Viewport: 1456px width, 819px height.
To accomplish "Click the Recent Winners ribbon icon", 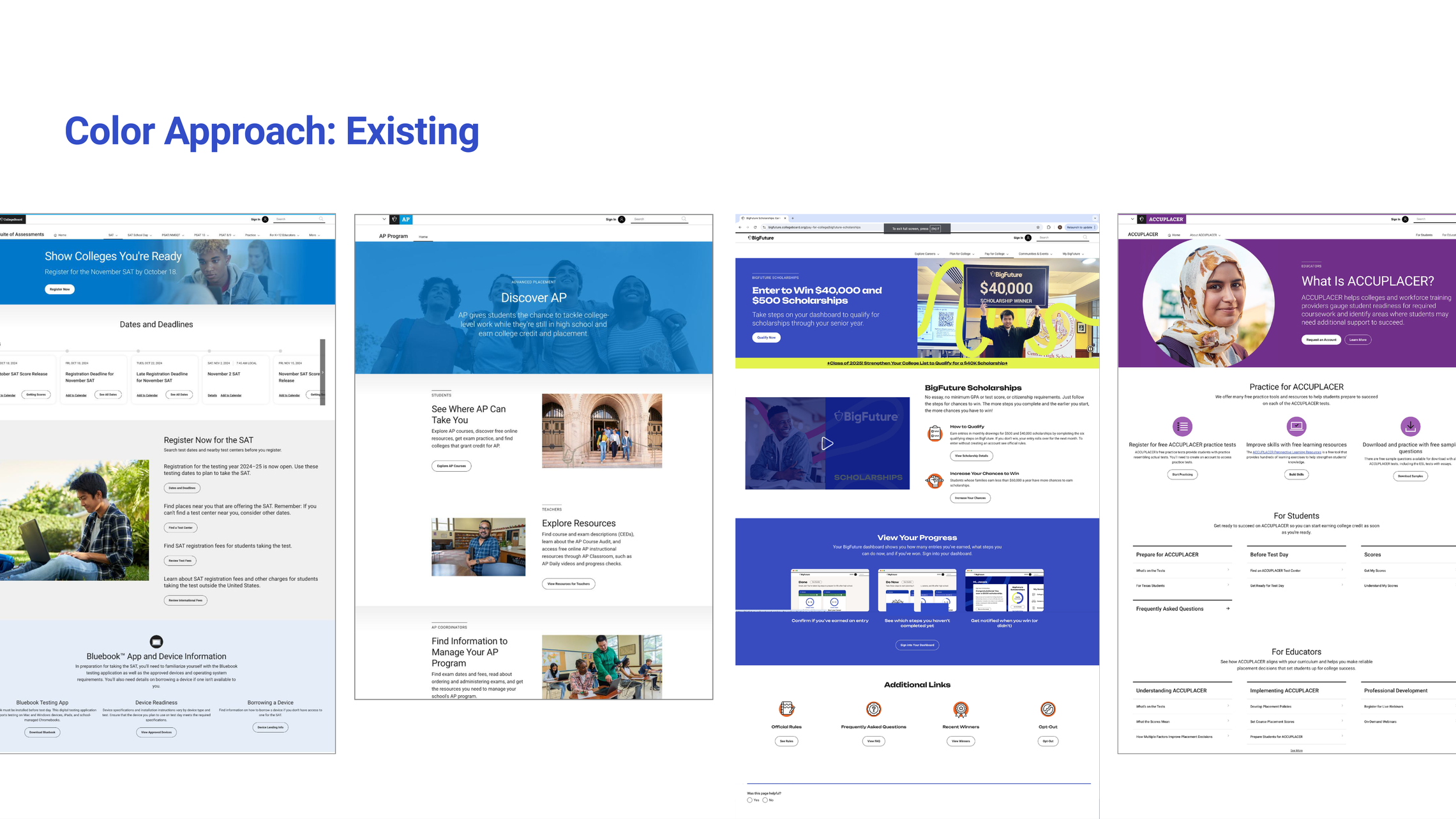I will 961,709.
